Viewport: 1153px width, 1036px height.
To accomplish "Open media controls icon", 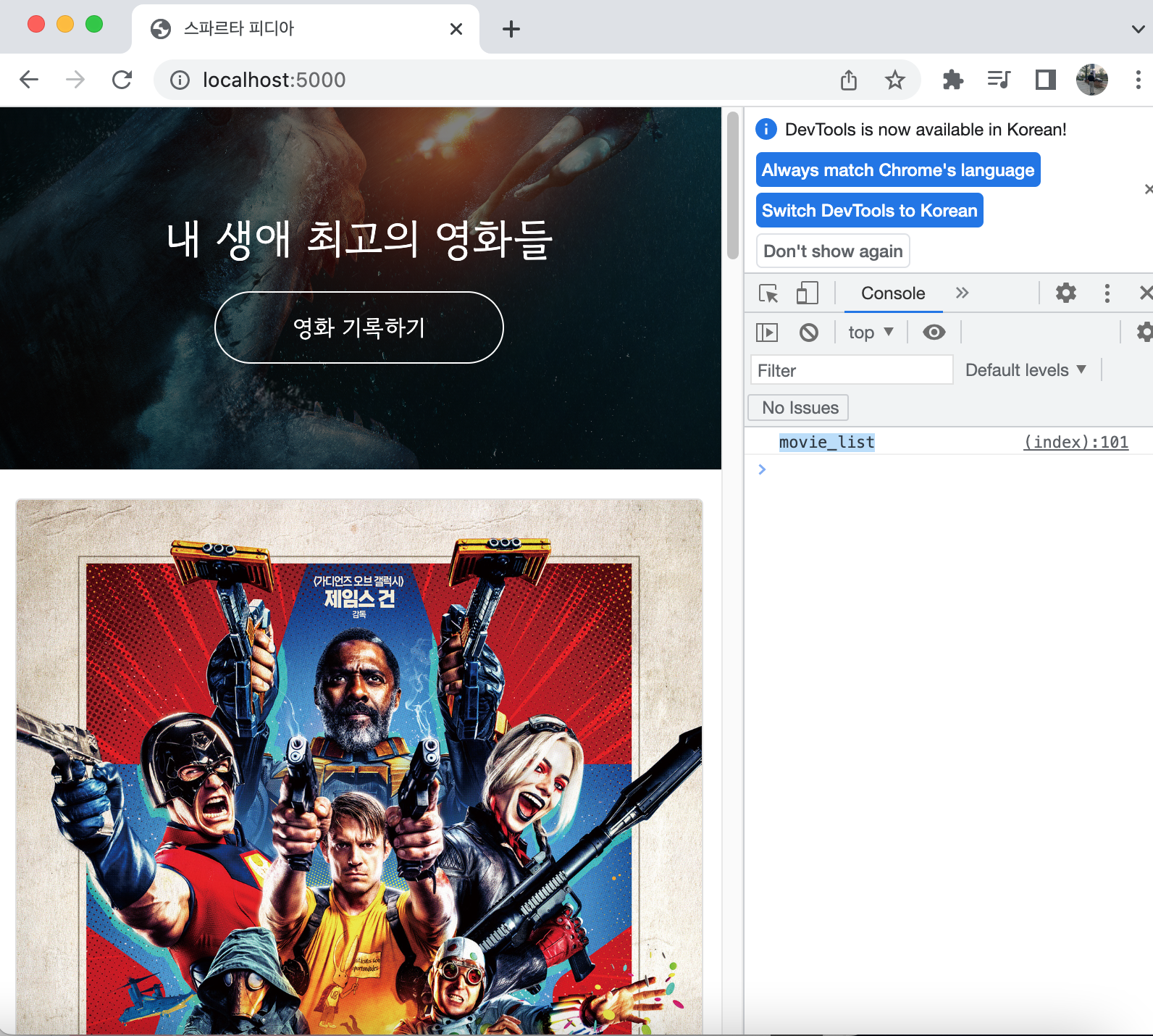I will (x=999, y=80).
